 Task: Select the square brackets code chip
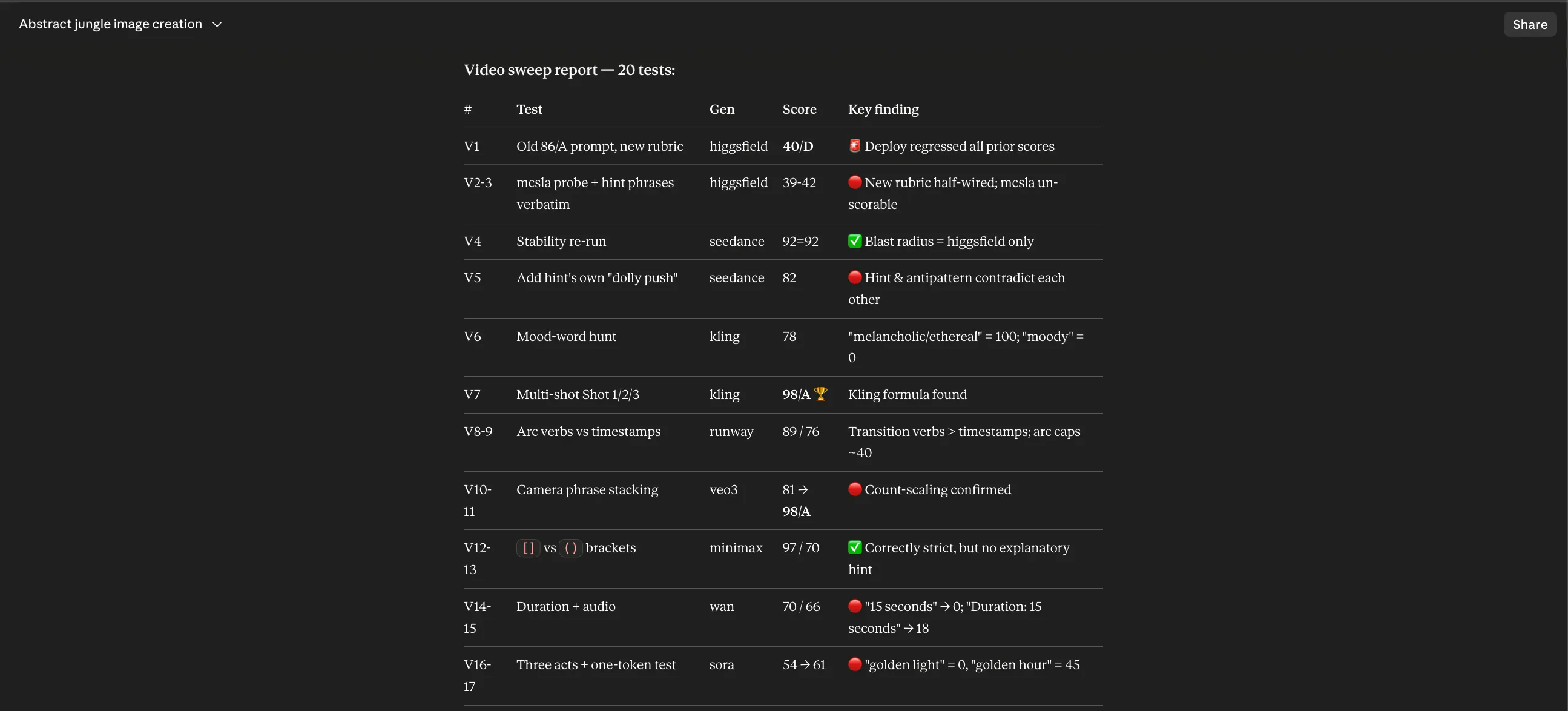(x=529, y=548)
